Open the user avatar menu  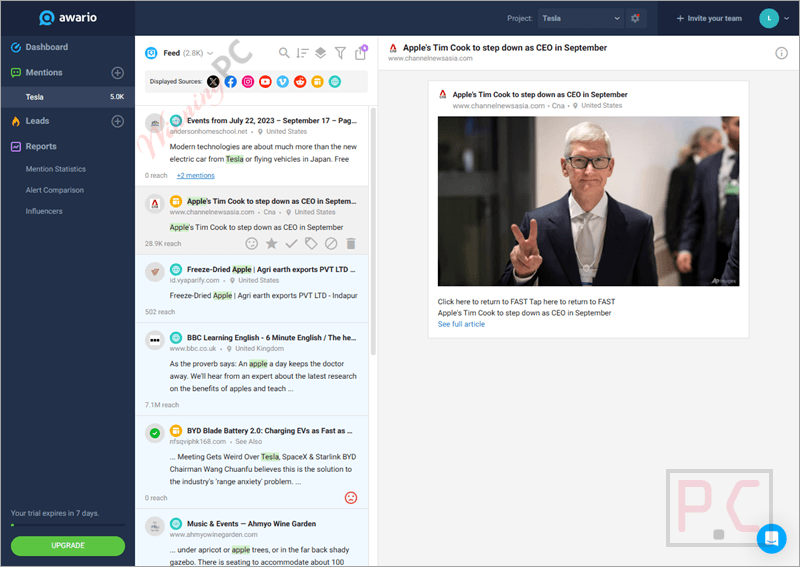pyautogui.click(x=769, y=18)
